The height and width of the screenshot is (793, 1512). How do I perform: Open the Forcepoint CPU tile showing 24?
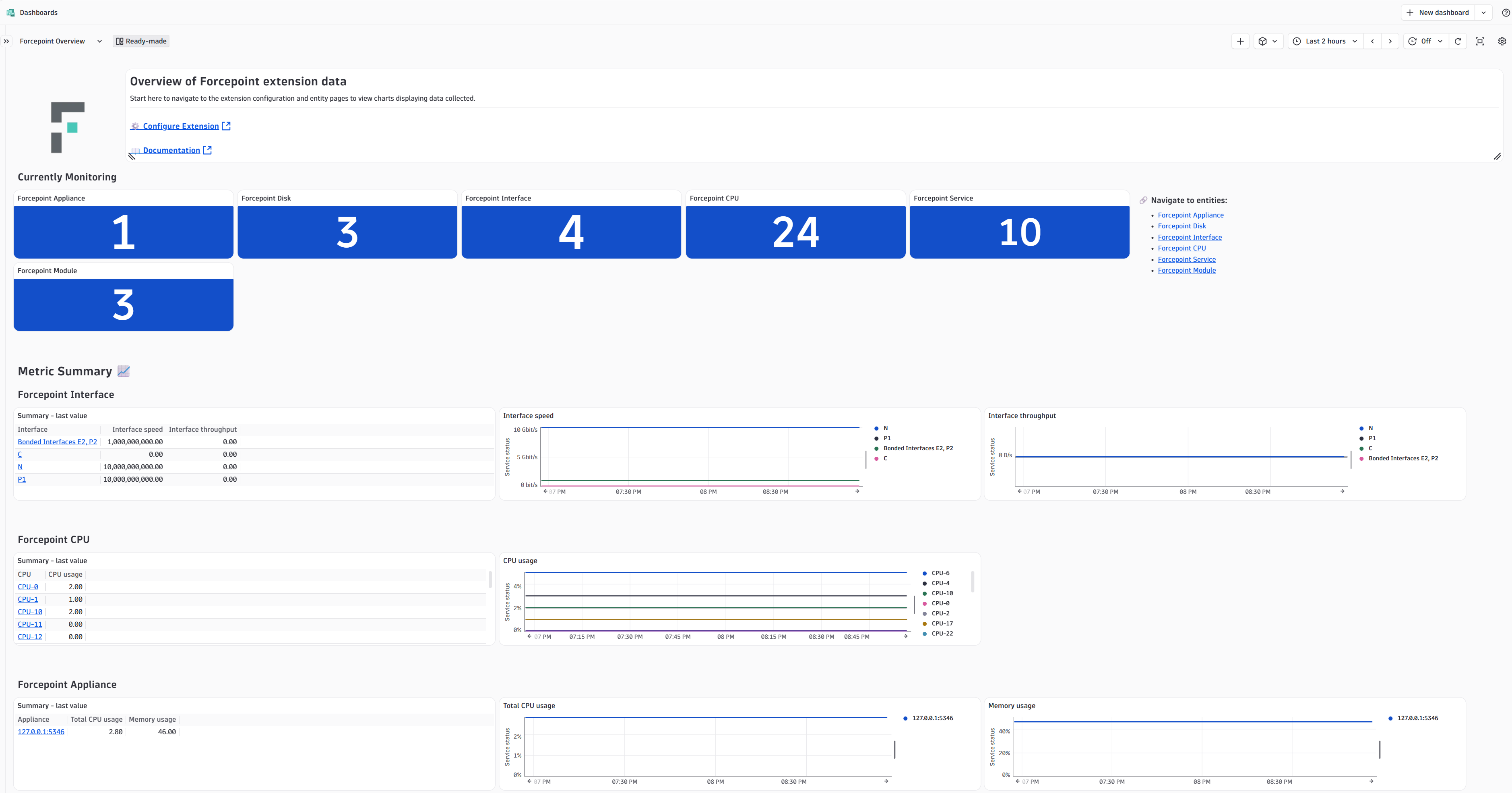click(x=795, y=224)
